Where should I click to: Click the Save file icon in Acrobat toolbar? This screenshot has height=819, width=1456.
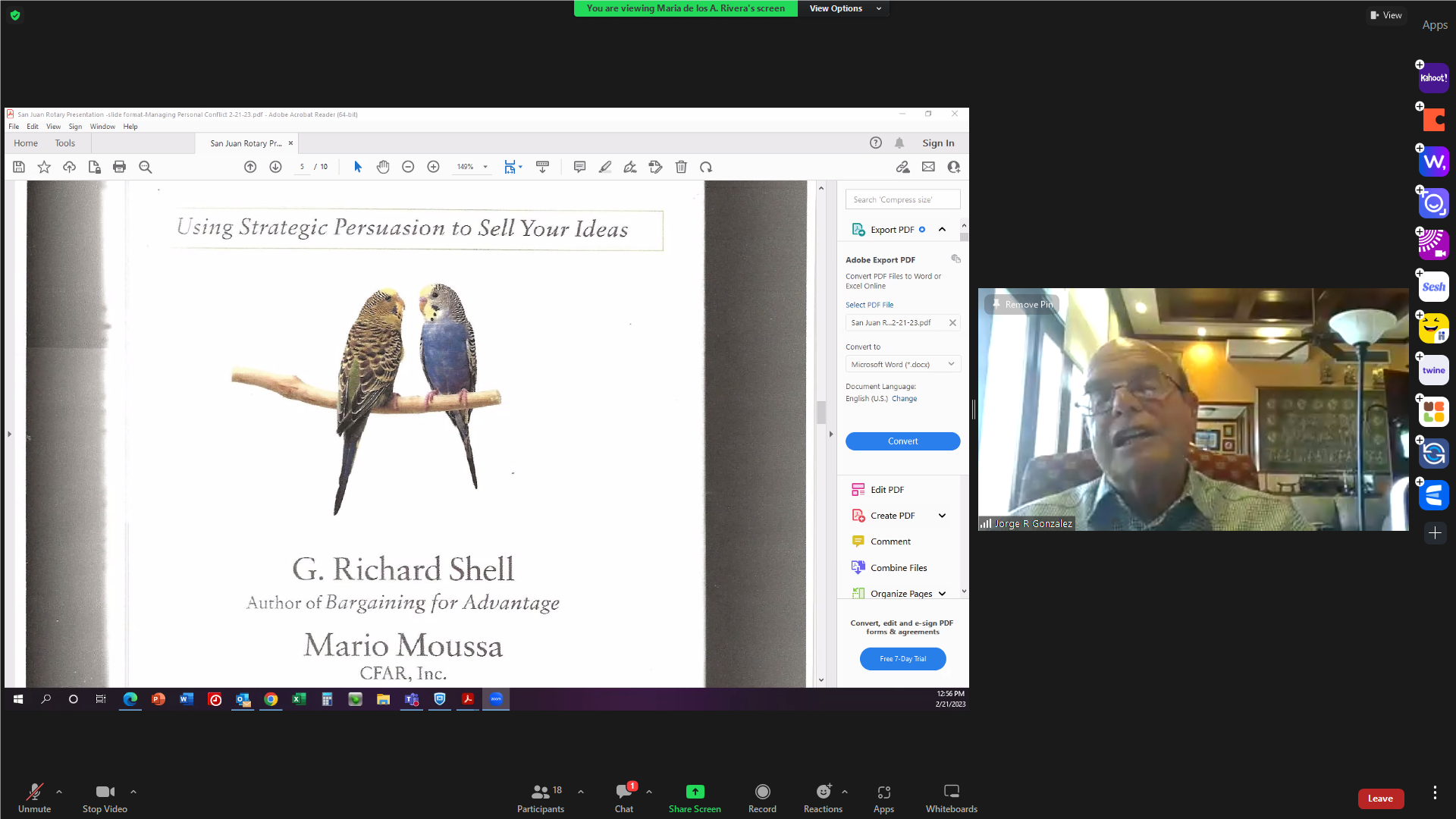19,167
